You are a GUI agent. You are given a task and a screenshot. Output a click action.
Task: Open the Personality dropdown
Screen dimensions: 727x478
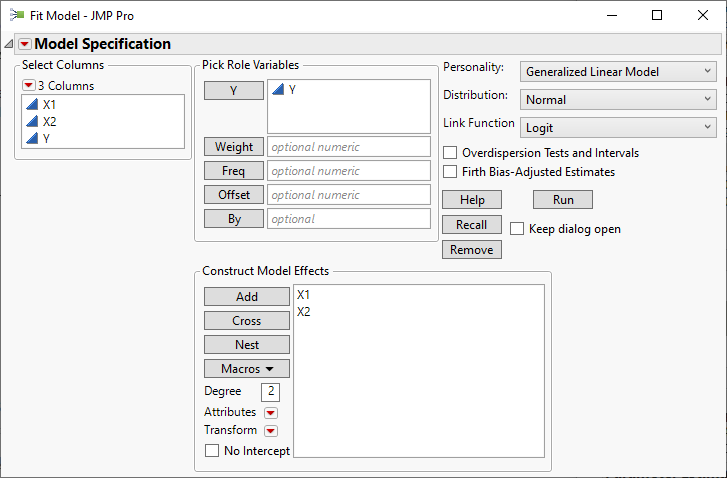click(619, 72)
